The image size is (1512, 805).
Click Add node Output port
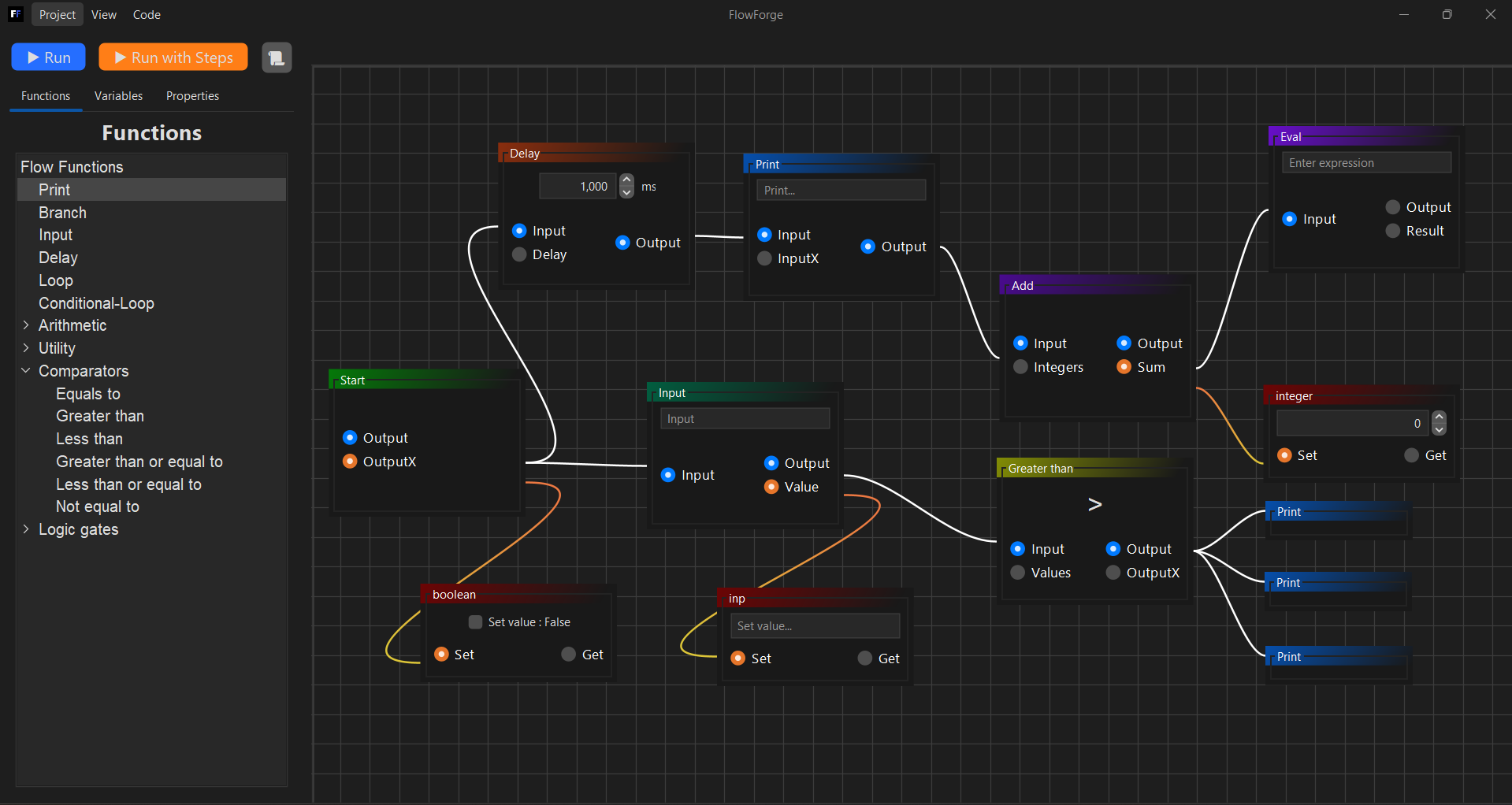(x=1124, y=343)
